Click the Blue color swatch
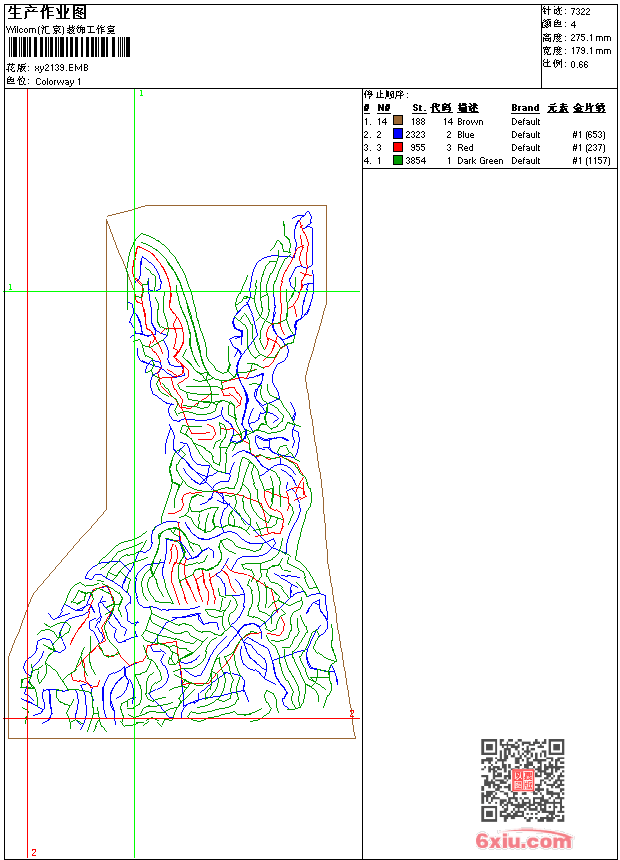Viewport: 620px width, 860px height. point(398,135)
